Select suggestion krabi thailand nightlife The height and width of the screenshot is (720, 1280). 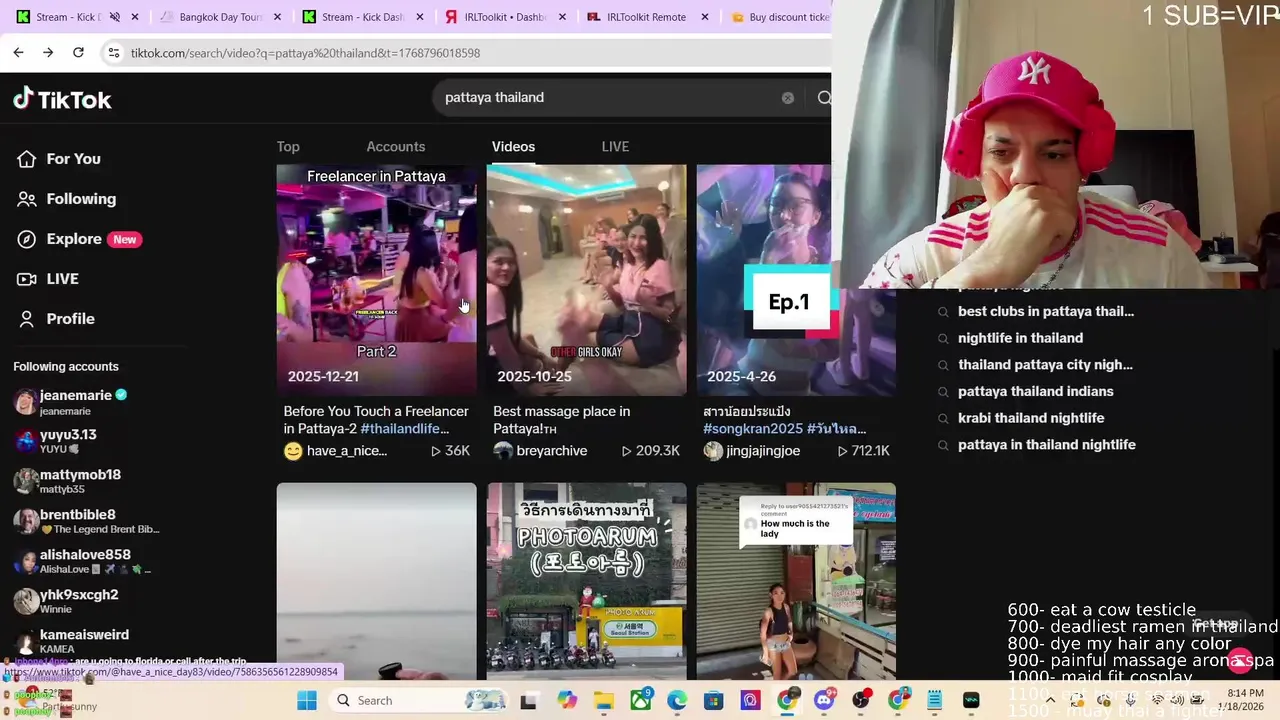click(x=1031, y=418)
